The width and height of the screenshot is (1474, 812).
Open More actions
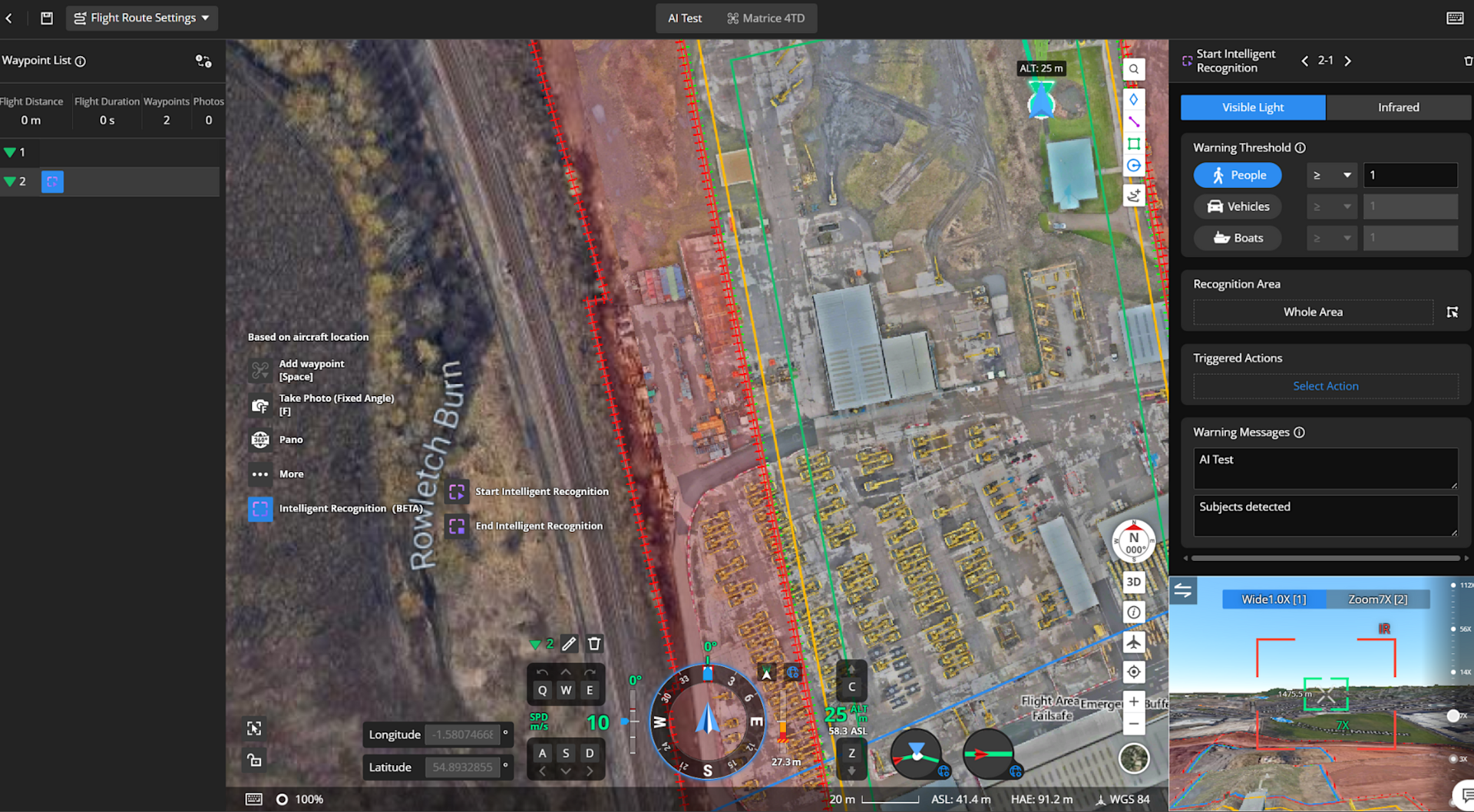pyautogui.click(x=277, y=474)
